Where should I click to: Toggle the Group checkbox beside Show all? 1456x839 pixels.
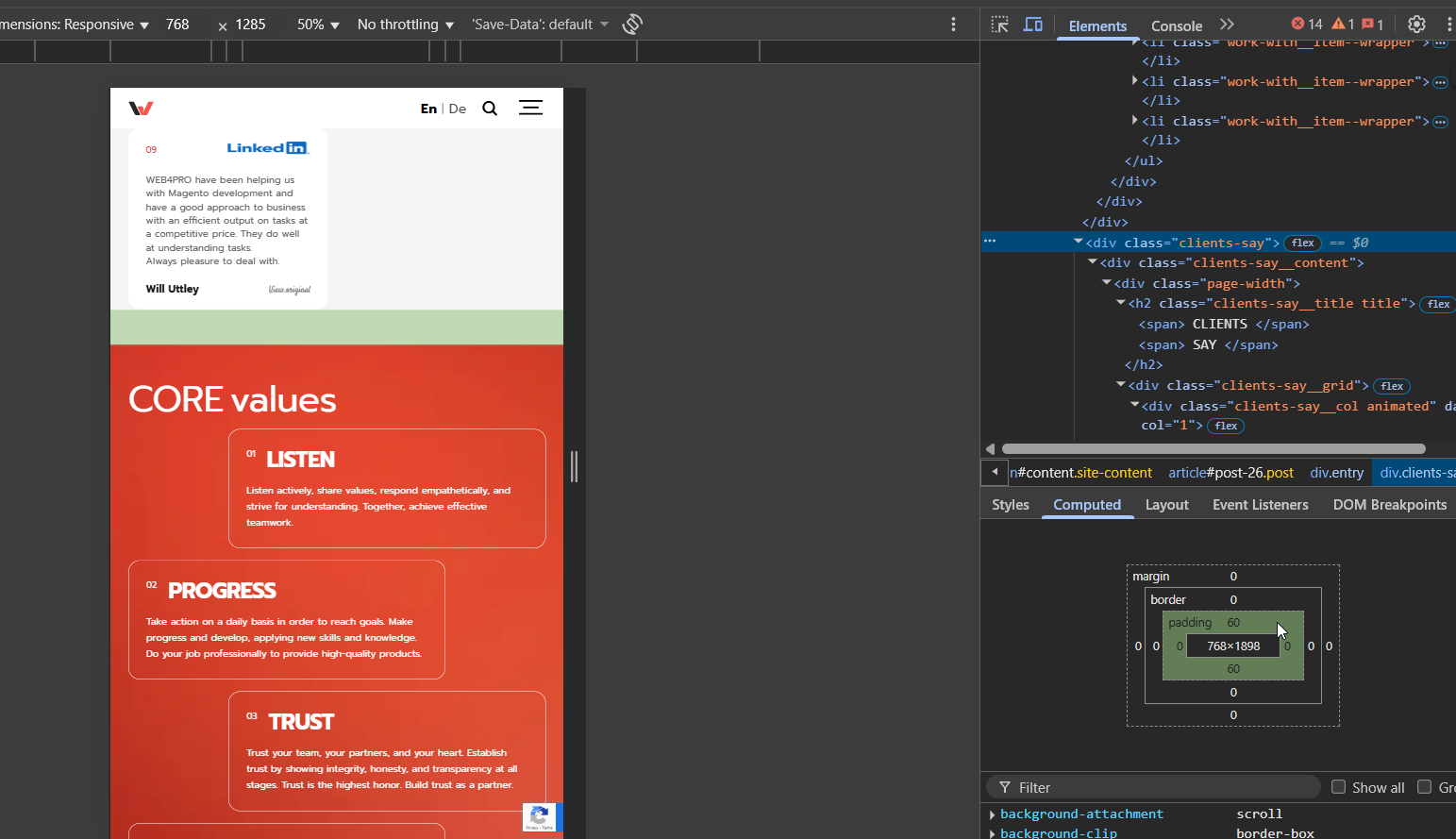[1424, 787]
